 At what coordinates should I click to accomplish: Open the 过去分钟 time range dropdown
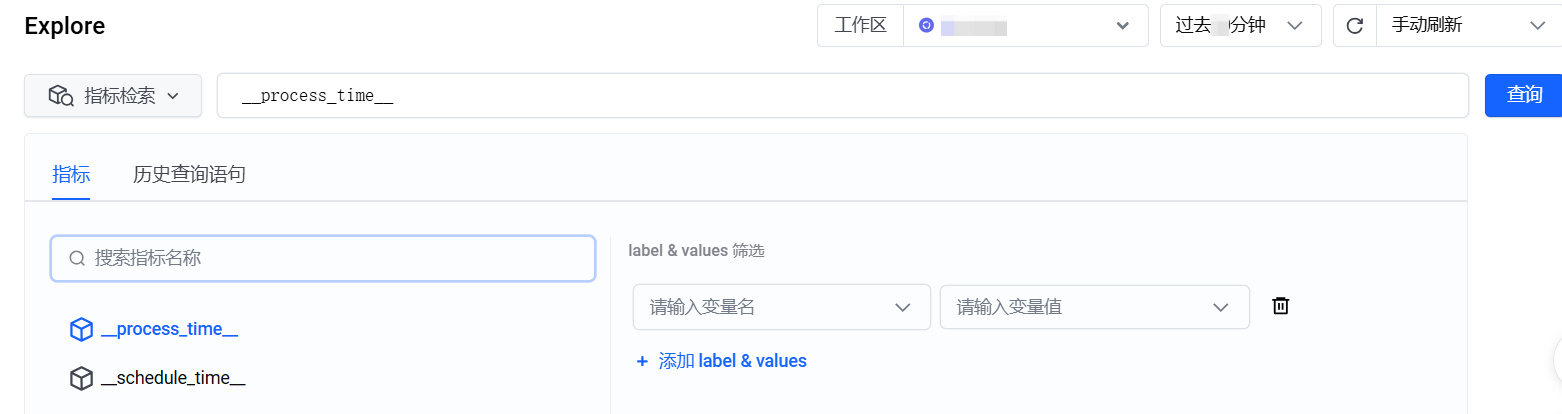pyautogui.click(x=1240, y=26)
